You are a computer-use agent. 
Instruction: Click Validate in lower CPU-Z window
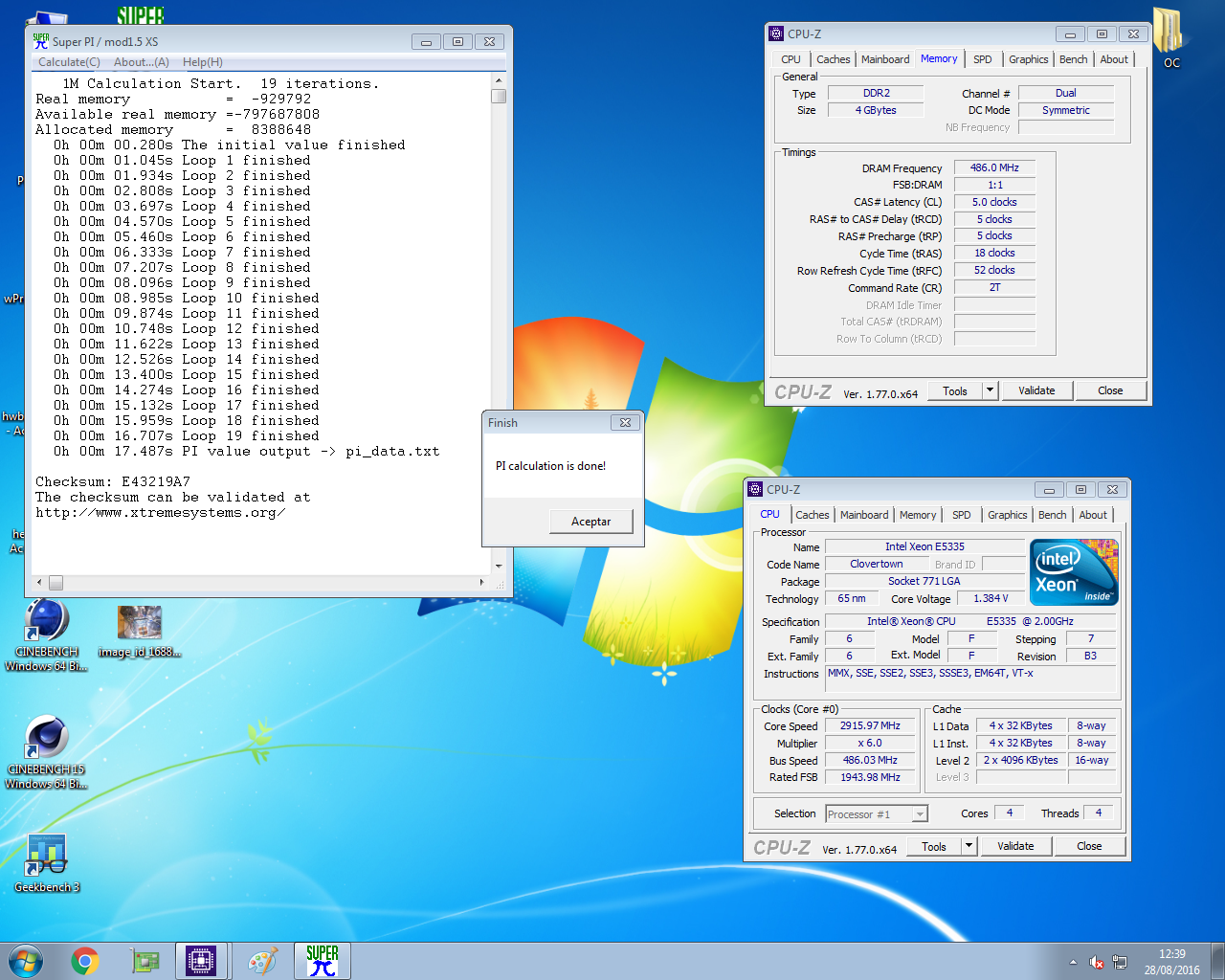point(1015,846)
